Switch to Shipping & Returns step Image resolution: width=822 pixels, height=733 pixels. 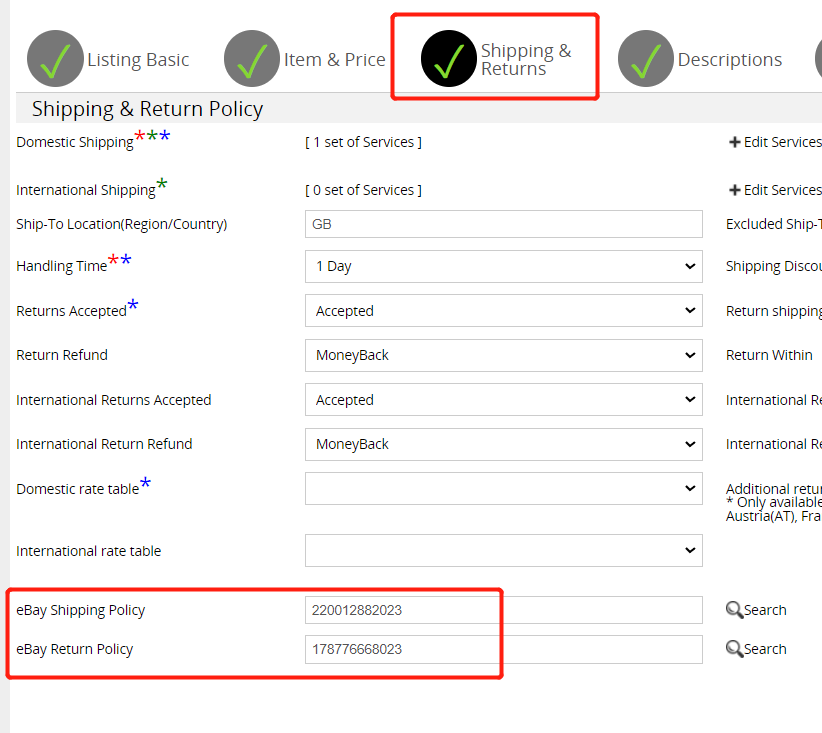click(x=496, y=59)
